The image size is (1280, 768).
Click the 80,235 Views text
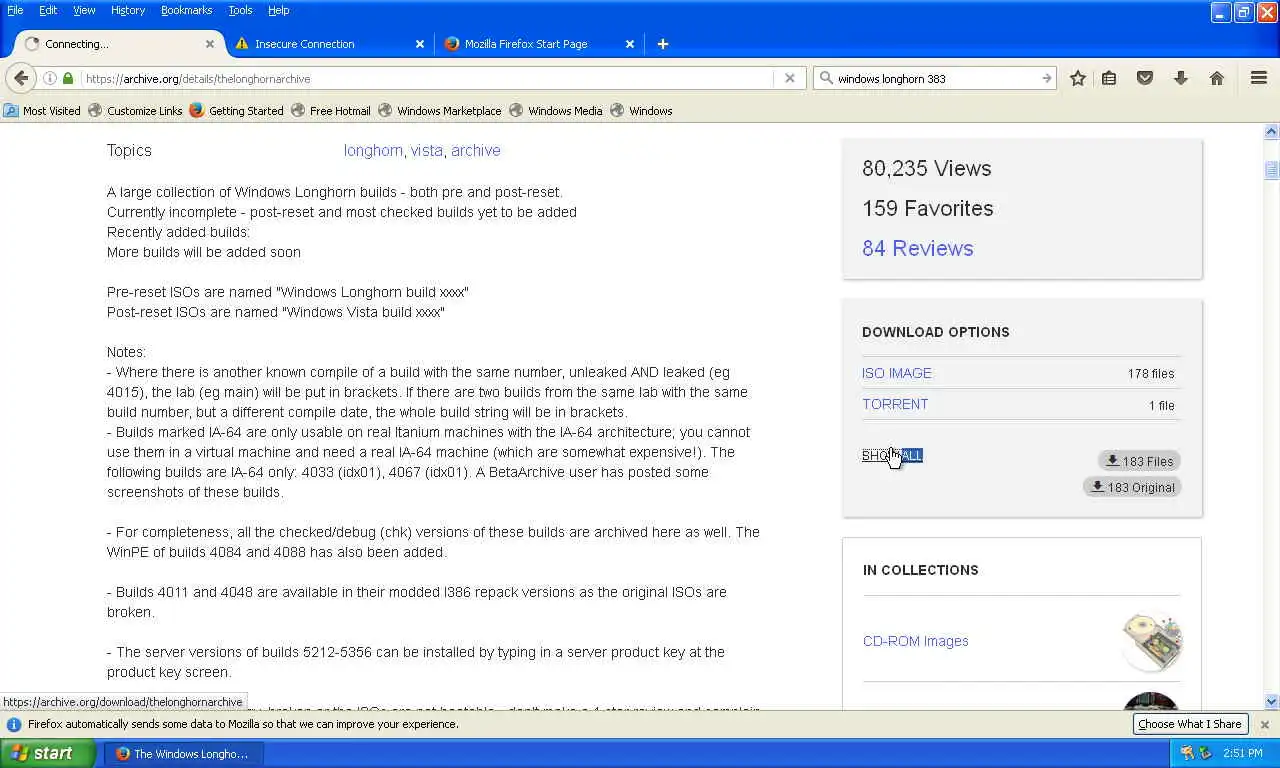[926, 168]
